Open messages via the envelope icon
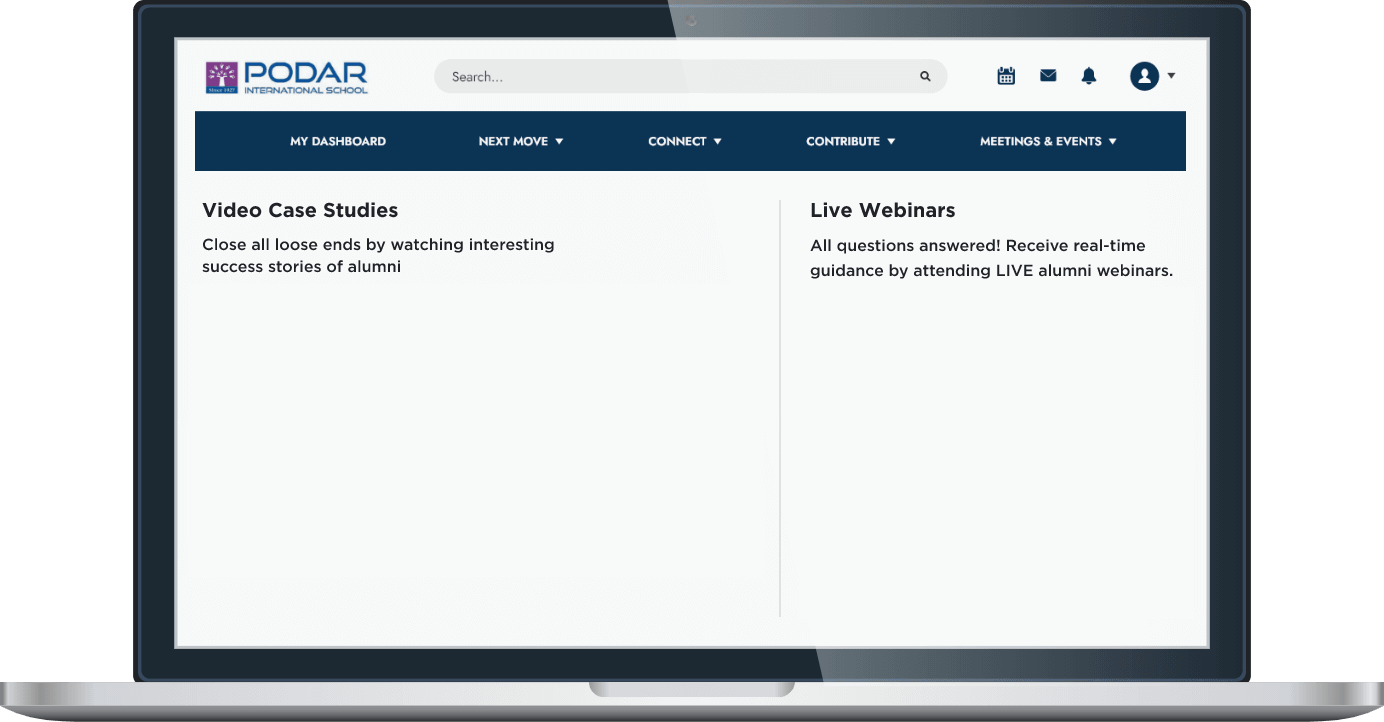 pos(1048,75)
